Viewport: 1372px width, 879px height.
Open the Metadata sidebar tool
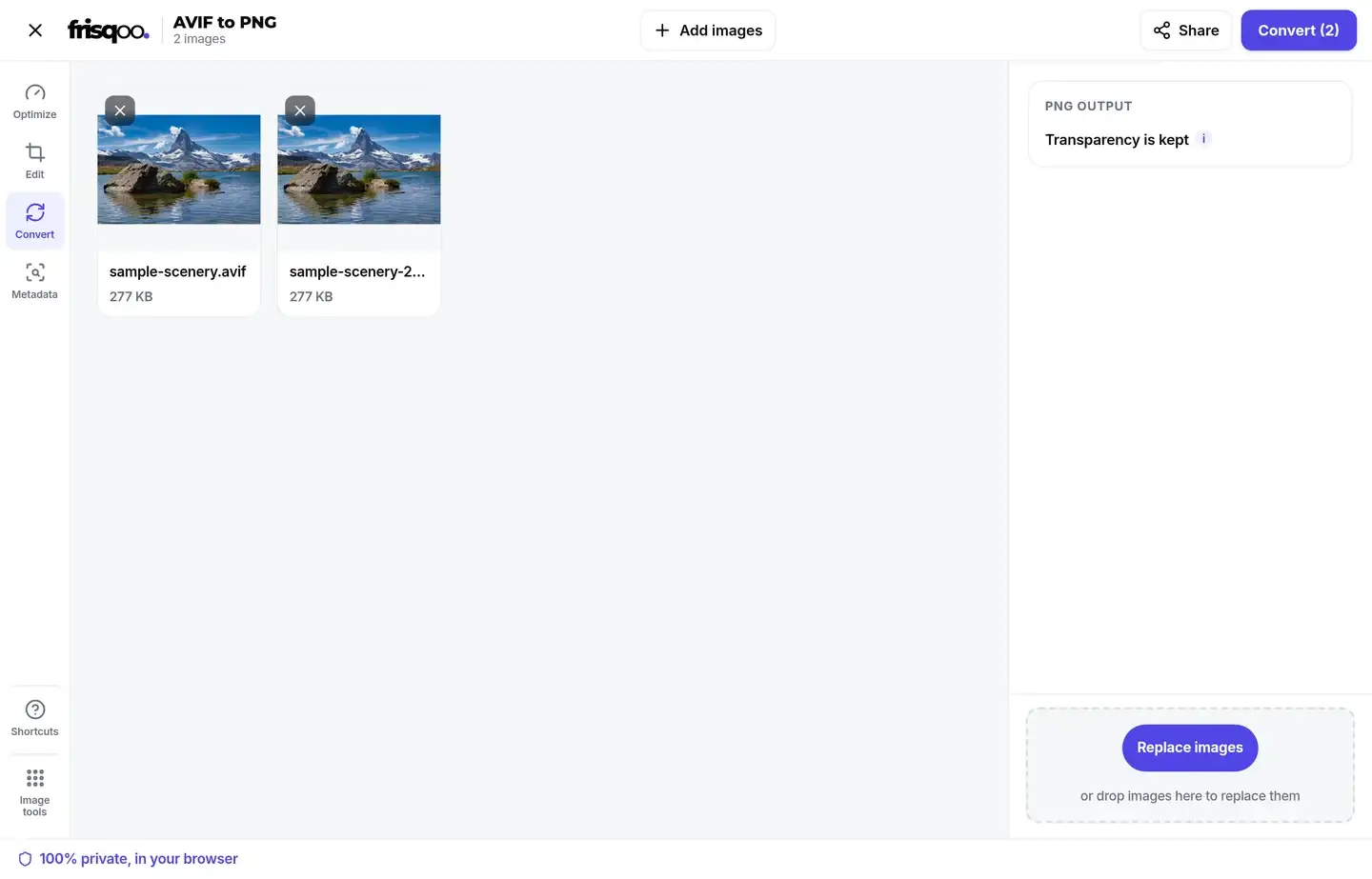pos(35,281)
